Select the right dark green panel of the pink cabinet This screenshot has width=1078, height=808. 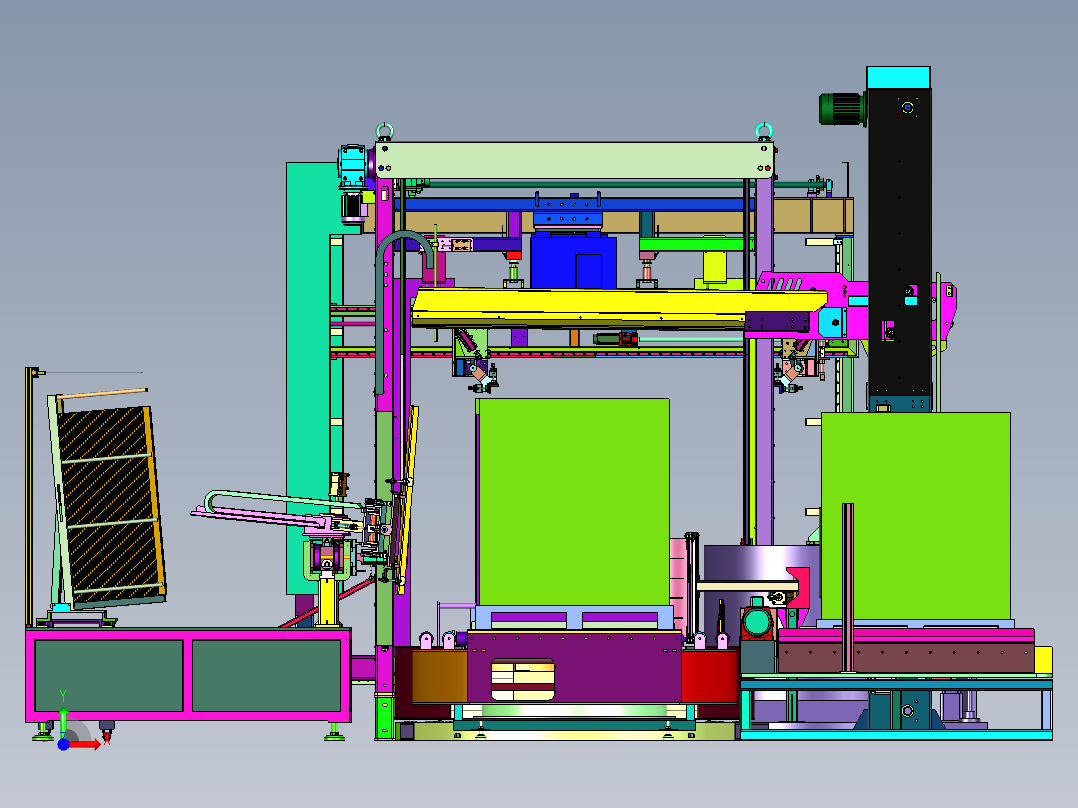(267, 675)
